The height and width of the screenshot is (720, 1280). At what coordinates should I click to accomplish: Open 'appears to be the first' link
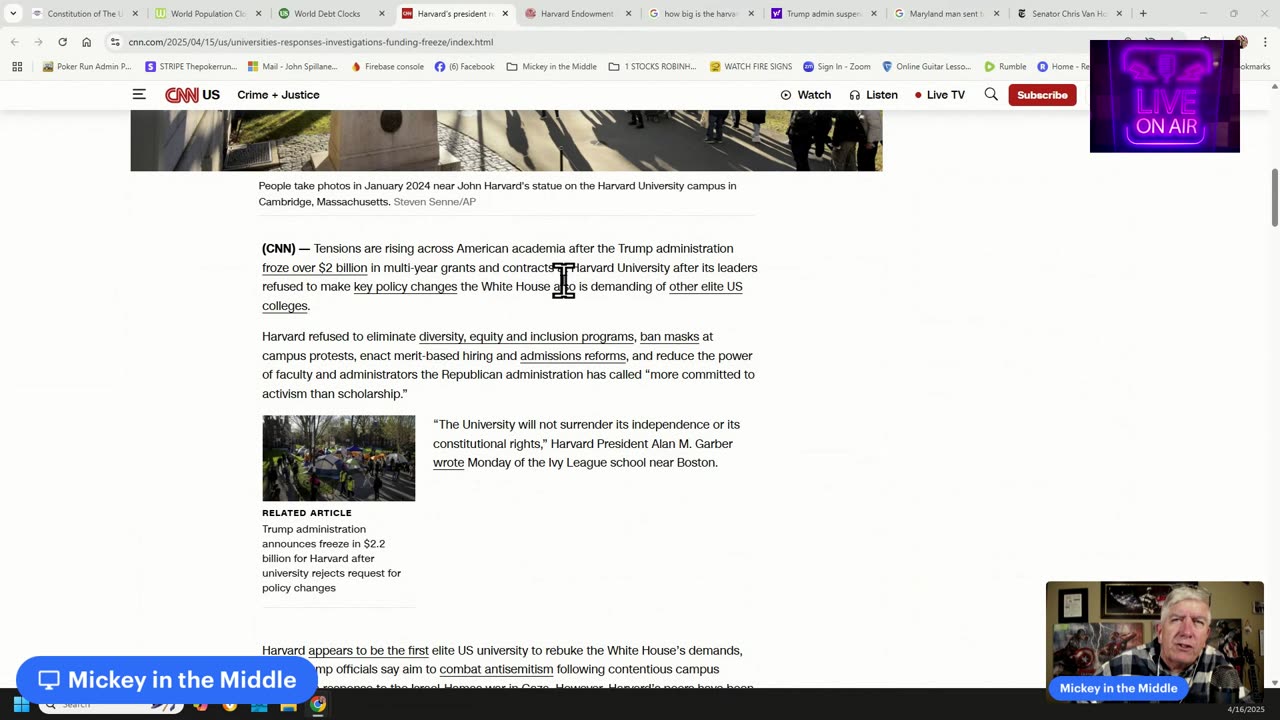pyautogui.click(x=368, y=651)
